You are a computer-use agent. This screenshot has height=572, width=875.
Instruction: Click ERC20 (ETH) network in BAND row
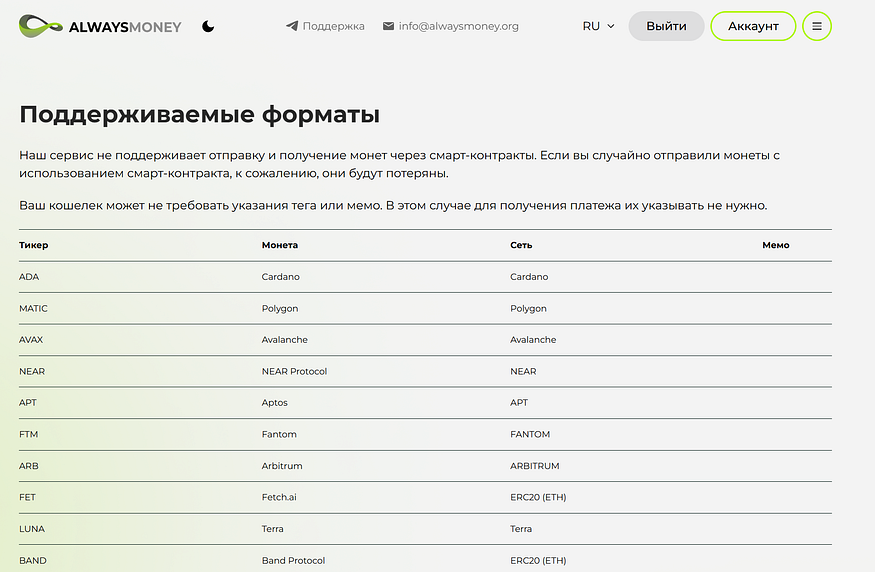pyautogui.click(x=538, y=560)
